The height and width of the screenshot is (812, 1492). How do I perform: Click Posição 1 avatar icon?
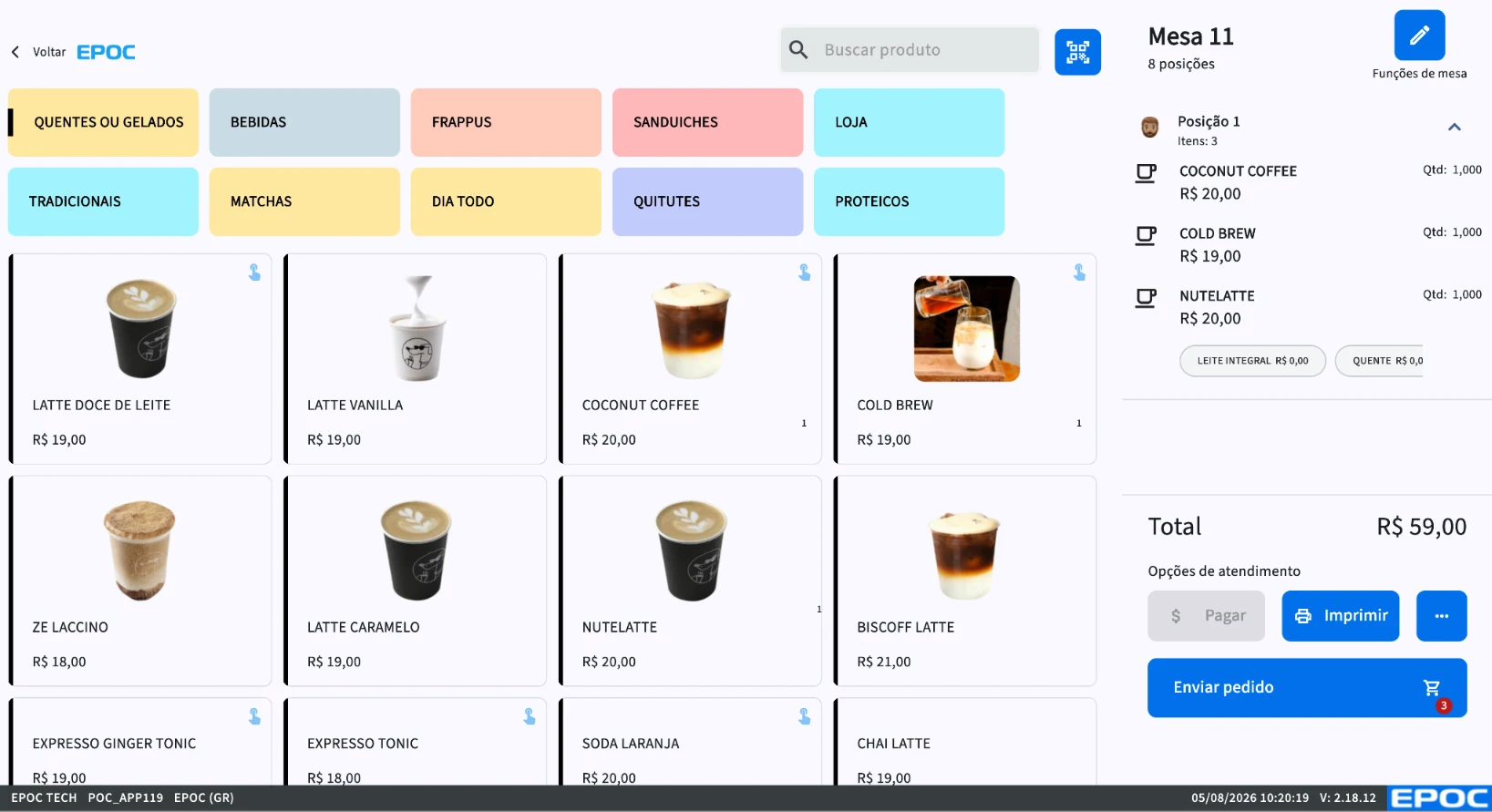(x=1150, y=128)
